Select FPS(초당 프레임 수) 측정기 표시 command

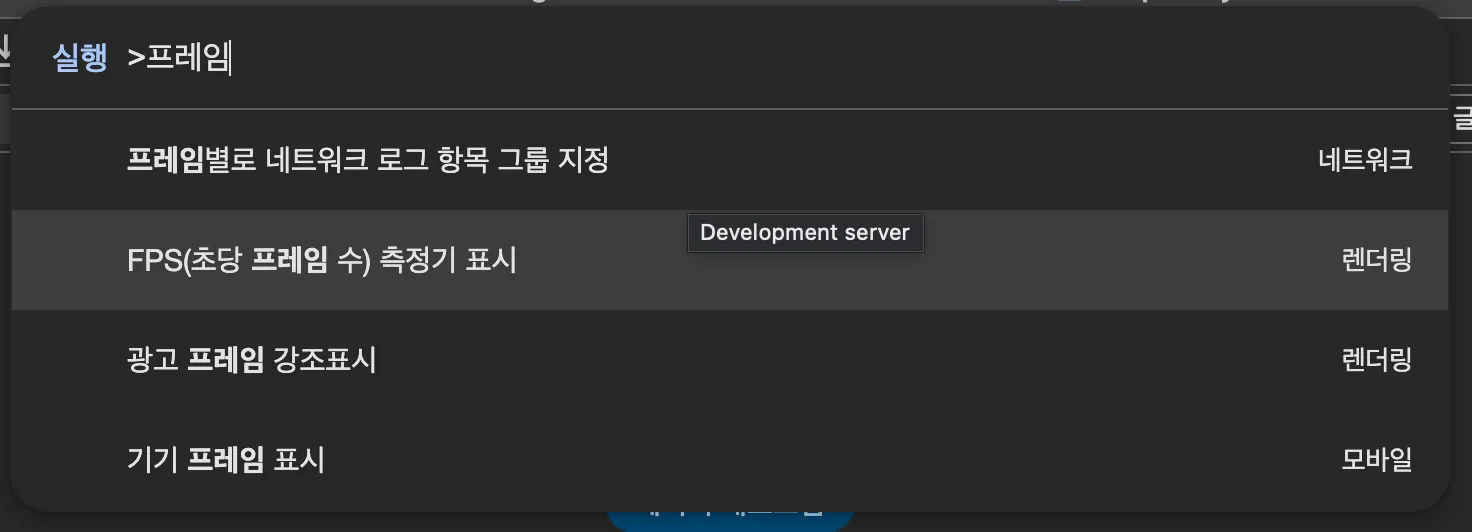(x=322, y=260)
